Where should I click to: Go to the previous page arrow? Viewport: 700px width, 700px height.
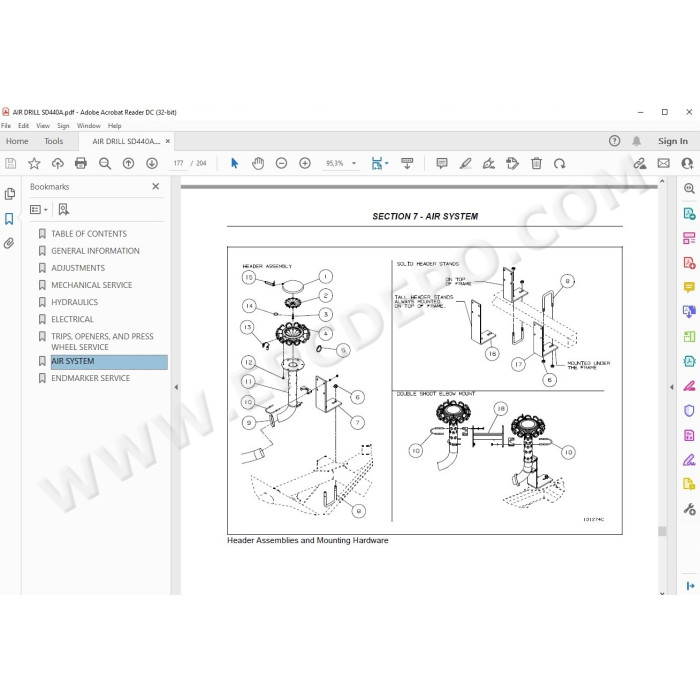coord(128,163)
